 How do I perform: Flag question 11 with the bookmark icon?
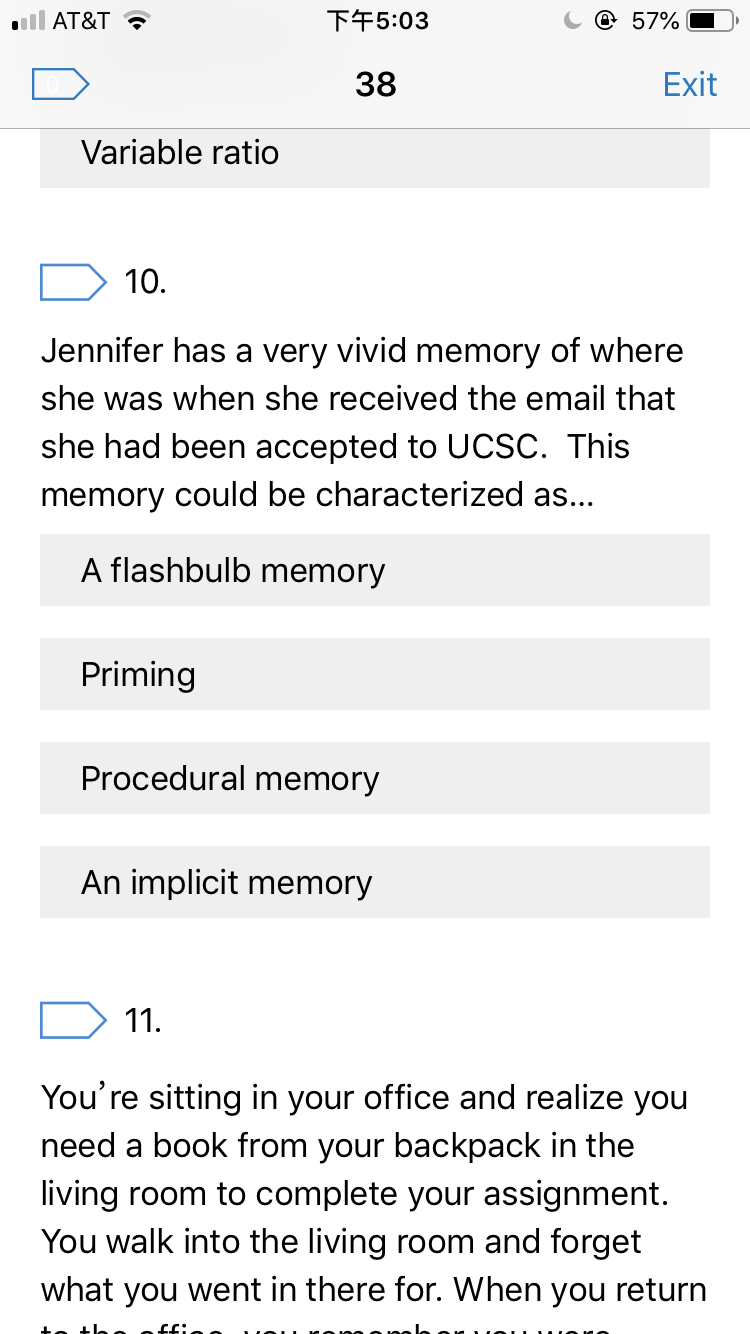point(73,1020)
